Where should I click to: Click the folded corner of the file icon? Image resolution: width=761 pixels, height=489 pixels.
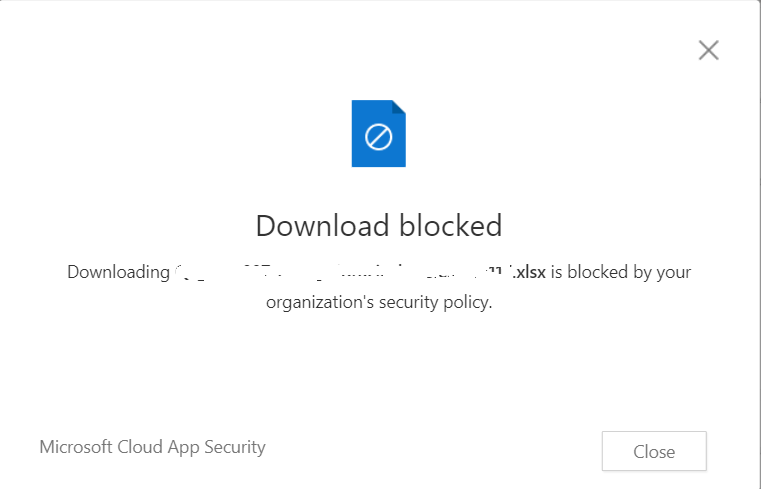(x=399, y=106)
